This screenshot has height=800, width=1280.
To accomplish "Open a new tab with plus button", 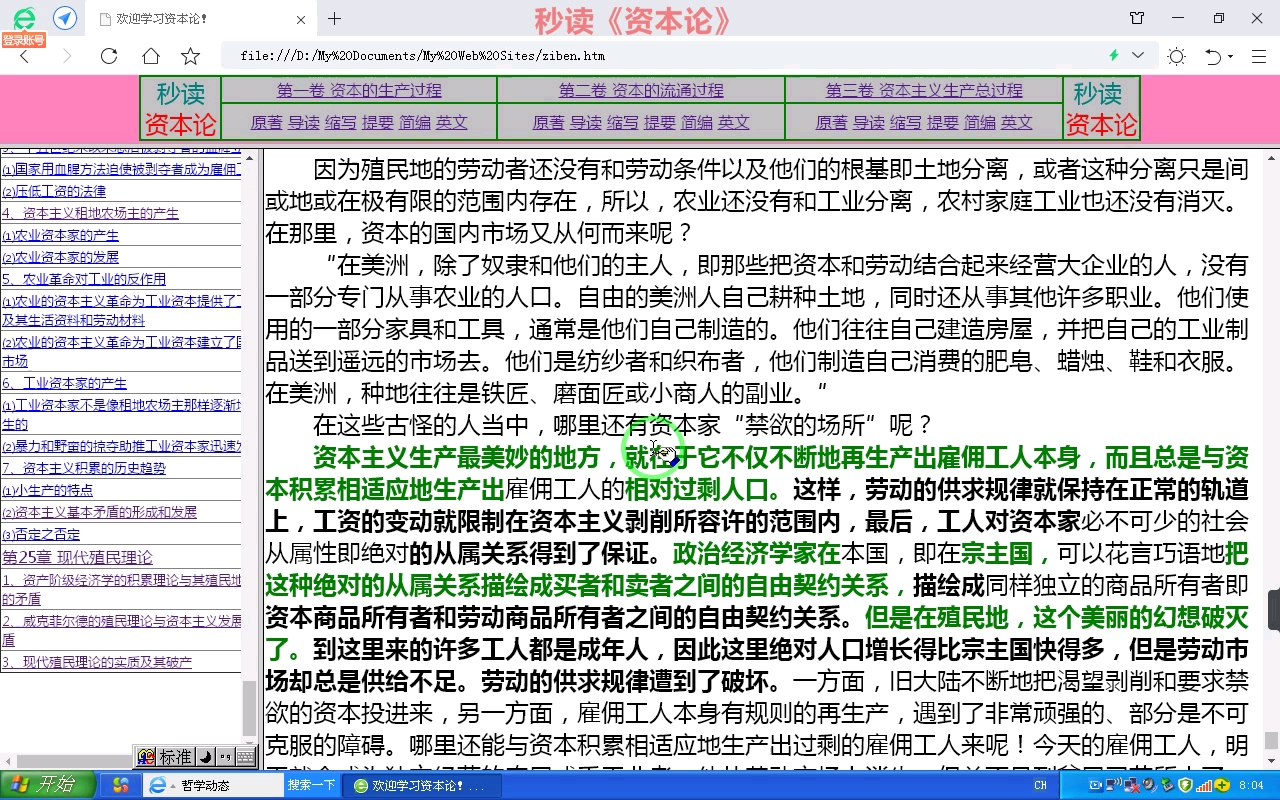I will tap(334, 18).
